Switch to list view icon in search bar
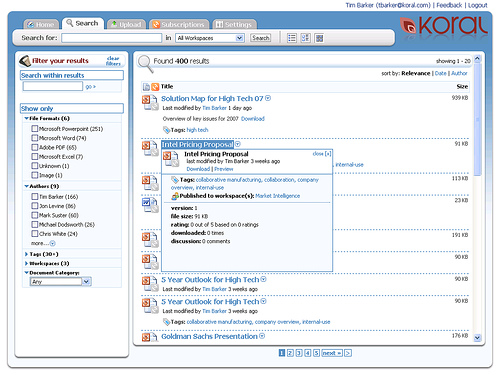Viewport: 500px width, 375px height. click(x=292, y=38)
